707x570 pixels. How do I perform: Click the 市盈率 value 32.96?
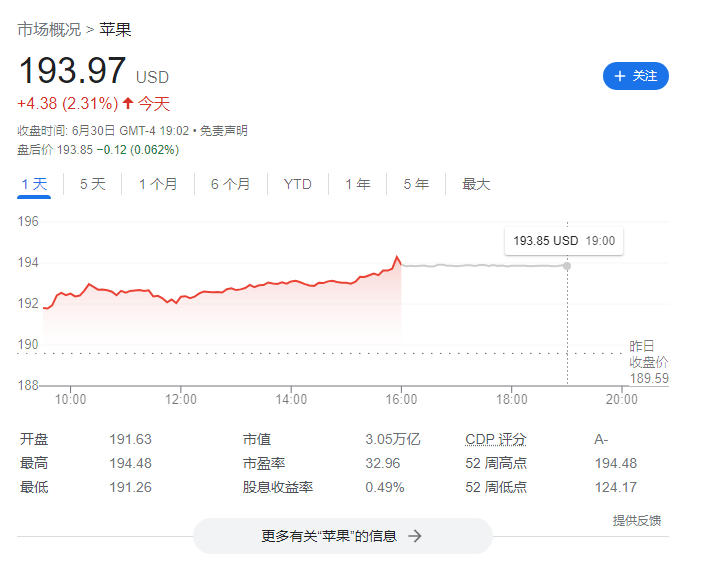tap(383, 463)
